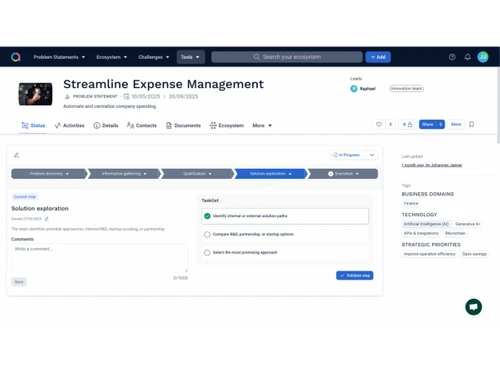Bookmark this problem statement
This screenshot has height=375, width=500.
coord(472,124)
